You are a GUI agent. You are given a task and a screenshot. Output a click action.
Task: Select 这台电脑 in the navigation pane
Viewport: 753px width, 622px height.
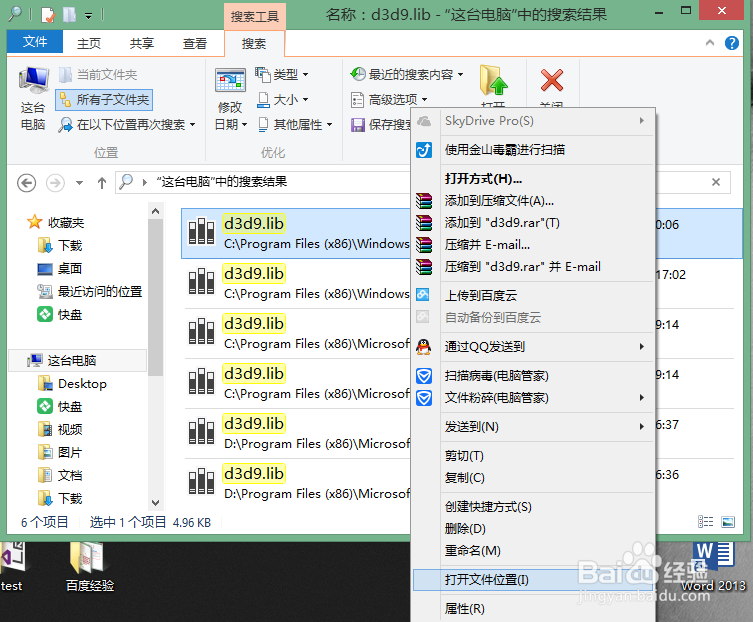(77, 360)
